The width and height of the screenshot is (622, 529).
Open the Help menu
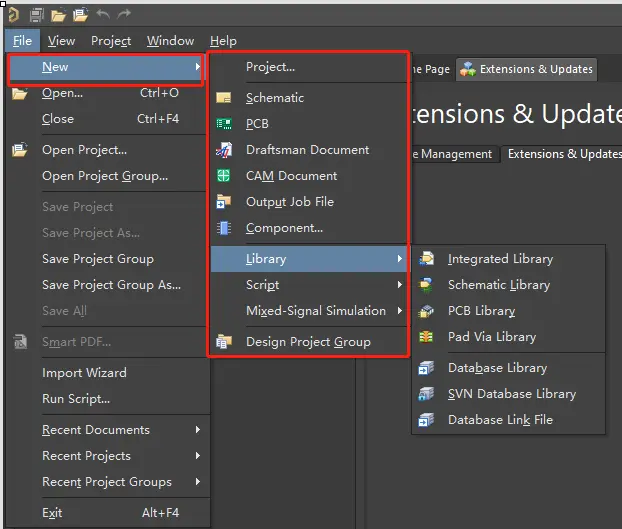tap(223, 40)
